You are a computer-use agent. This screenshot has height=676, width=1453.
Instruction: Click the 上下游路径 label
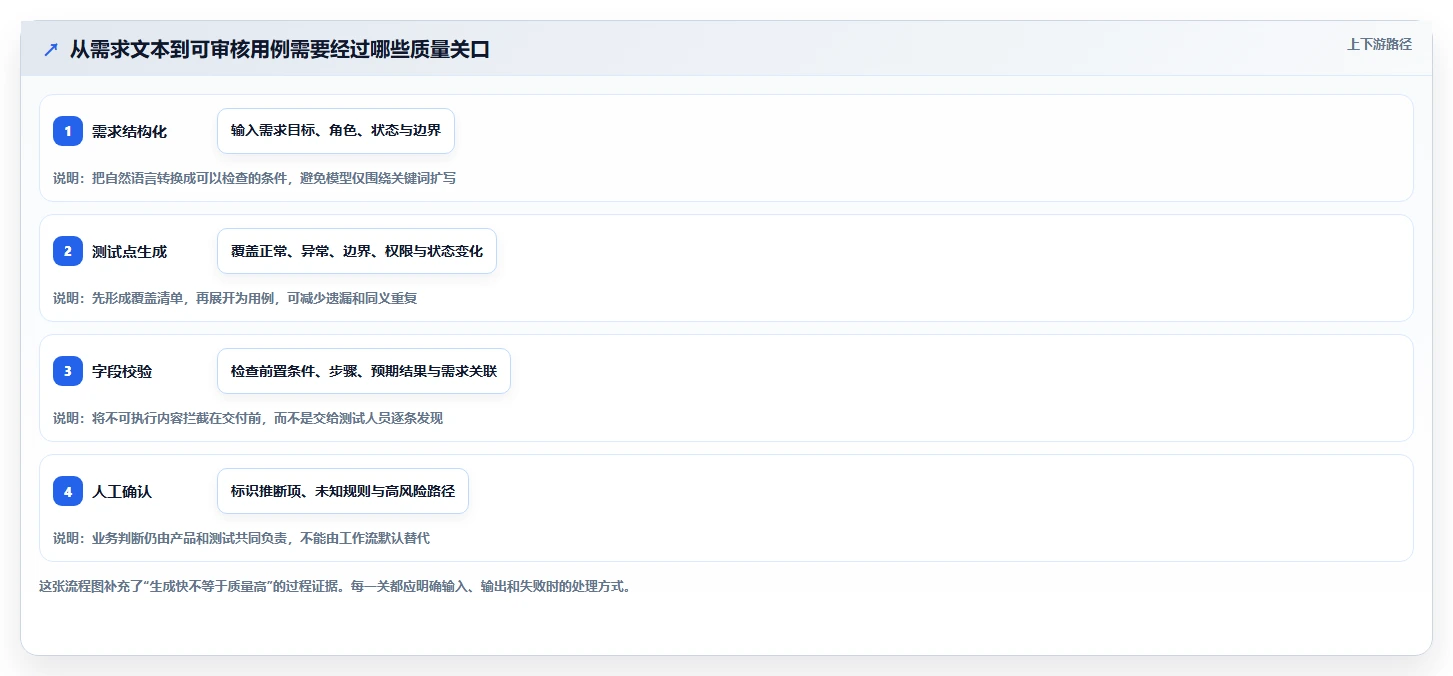[x=1379, y=44]
